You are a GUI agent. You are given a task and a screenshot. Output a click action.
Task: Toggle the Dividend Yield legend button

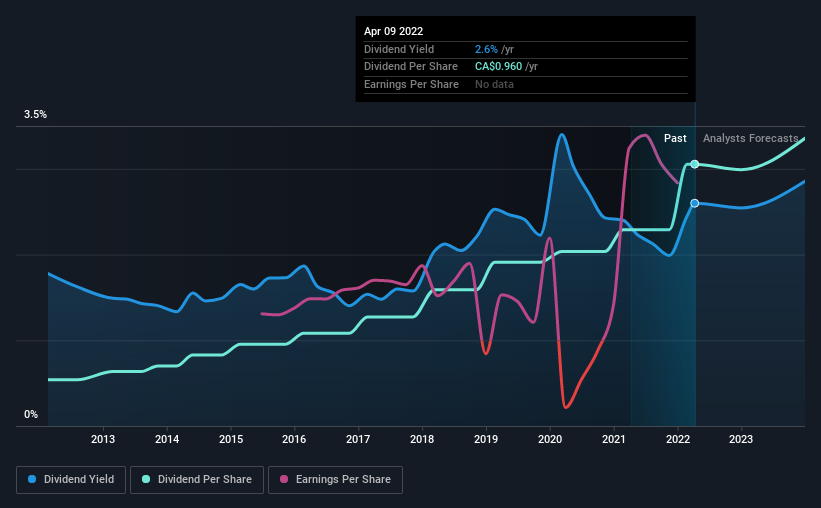71,480
